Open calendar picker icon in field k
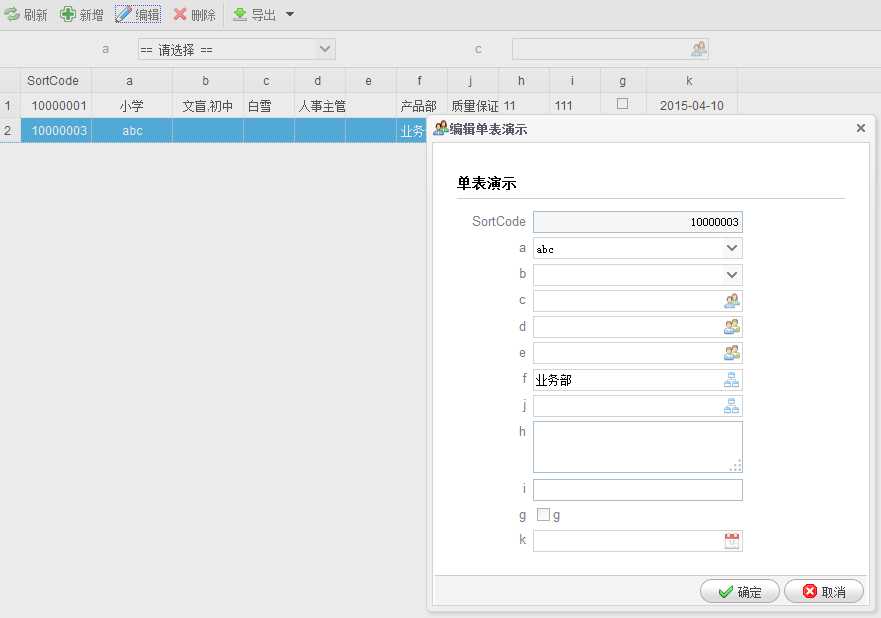 (x=732, y=541)
